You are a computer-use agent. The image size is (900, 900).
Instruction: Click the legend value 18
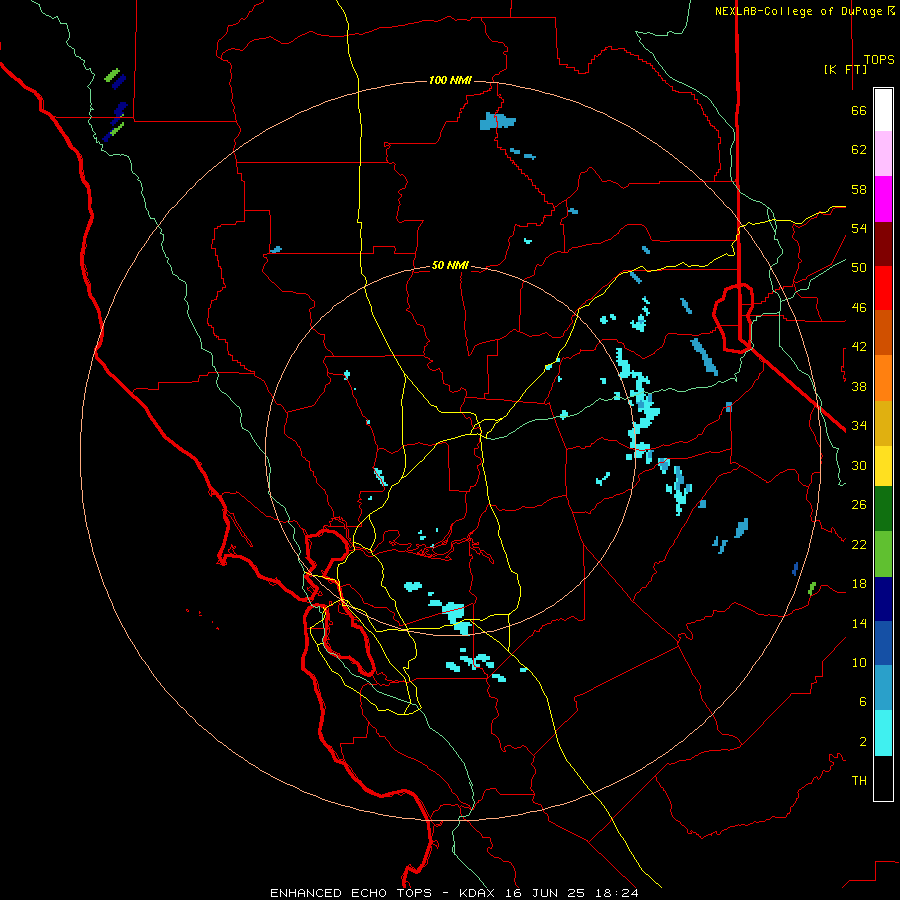point(859,584)
